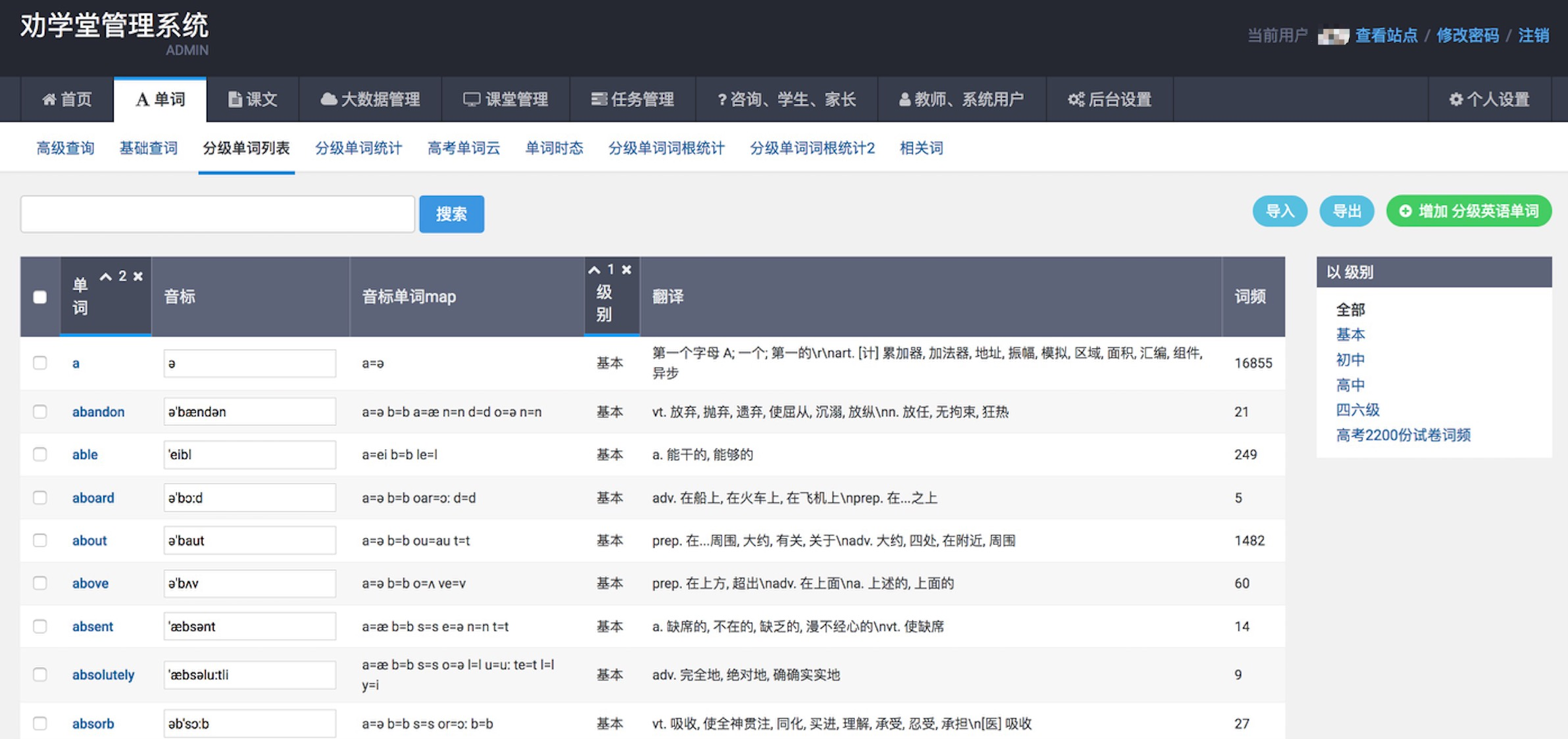Click the 导出 export button
The height and width of the screenshot is (739, 1568).
(x=1347, y=211)
